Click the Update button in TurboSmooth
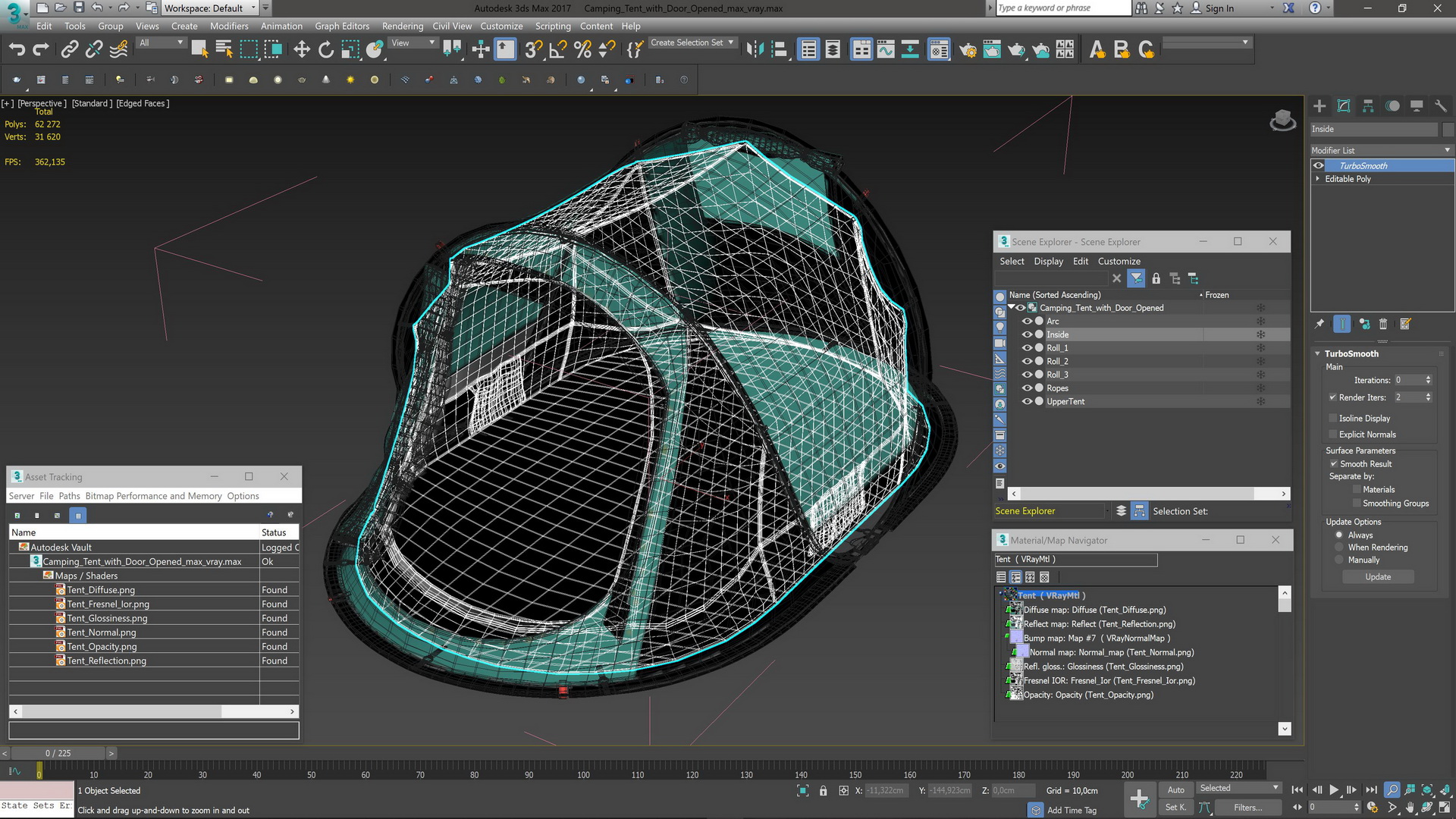This screenshot has width=1456, height=819. pos(1378,577)
